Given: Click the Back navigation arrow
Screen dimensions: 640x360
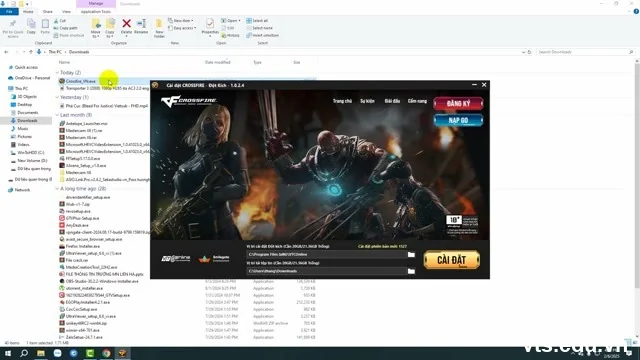Looking at the screenshot, I should [x=6, y=52].
